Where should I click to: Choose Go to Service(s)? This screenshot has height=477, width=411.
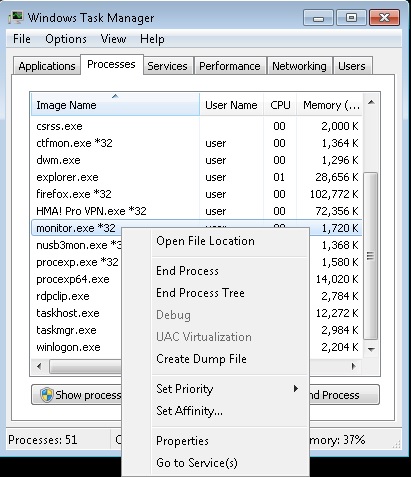click(x=215, y=463)
